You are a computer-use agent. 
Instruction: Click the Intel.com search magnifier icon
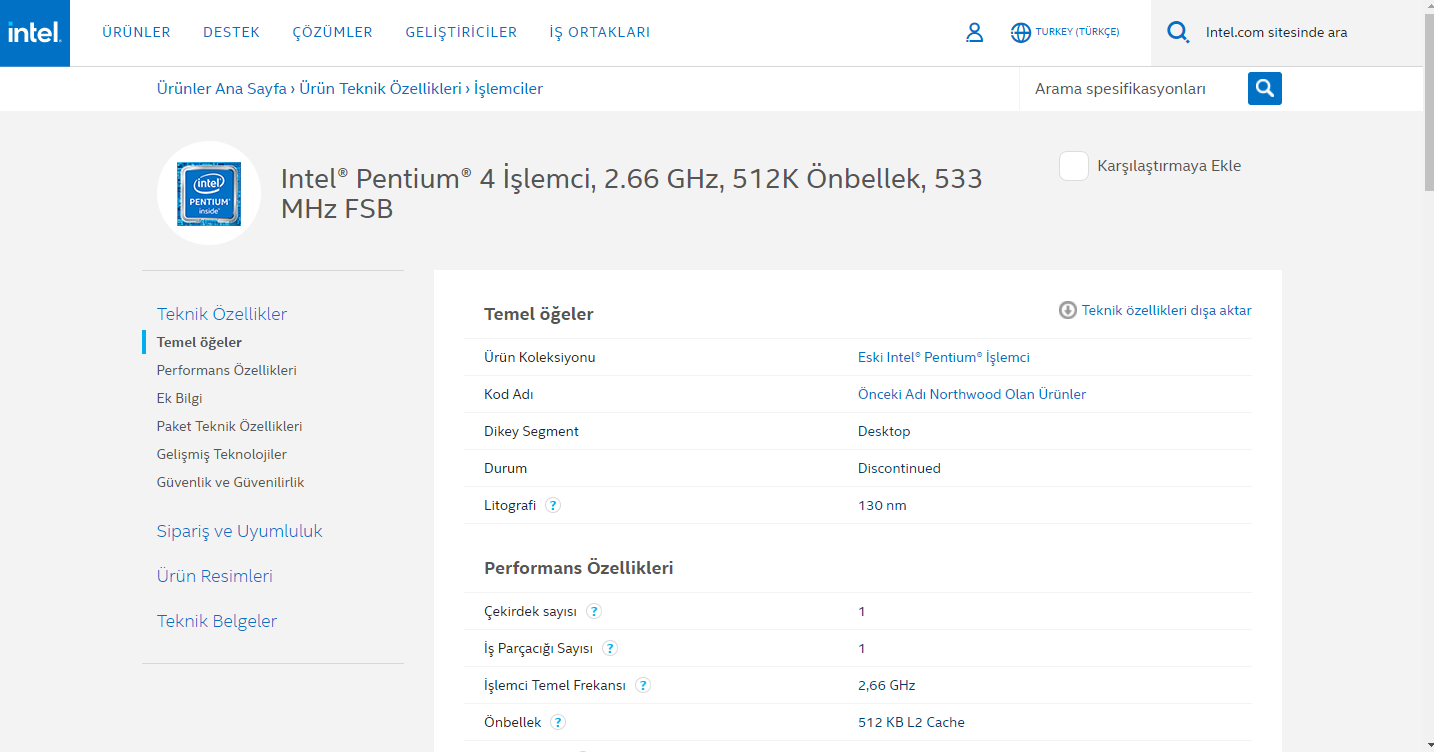point(1178,33)
